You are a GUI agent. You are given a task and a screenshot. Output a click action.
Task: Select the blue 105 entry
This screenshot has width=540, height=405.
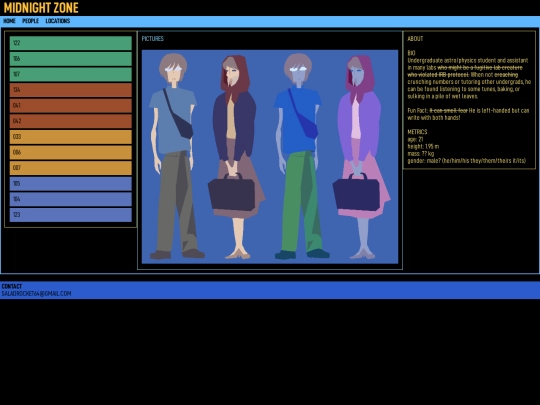coord(71,184)
